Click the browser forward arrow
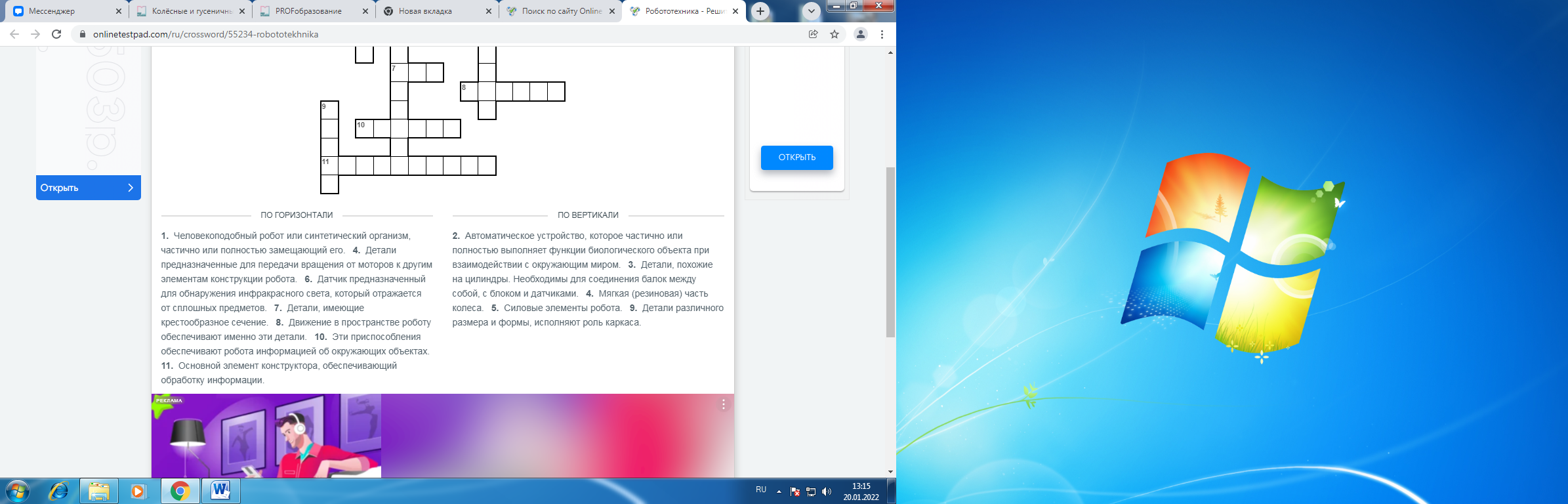The image size is (1568, 504). [35, 34]
